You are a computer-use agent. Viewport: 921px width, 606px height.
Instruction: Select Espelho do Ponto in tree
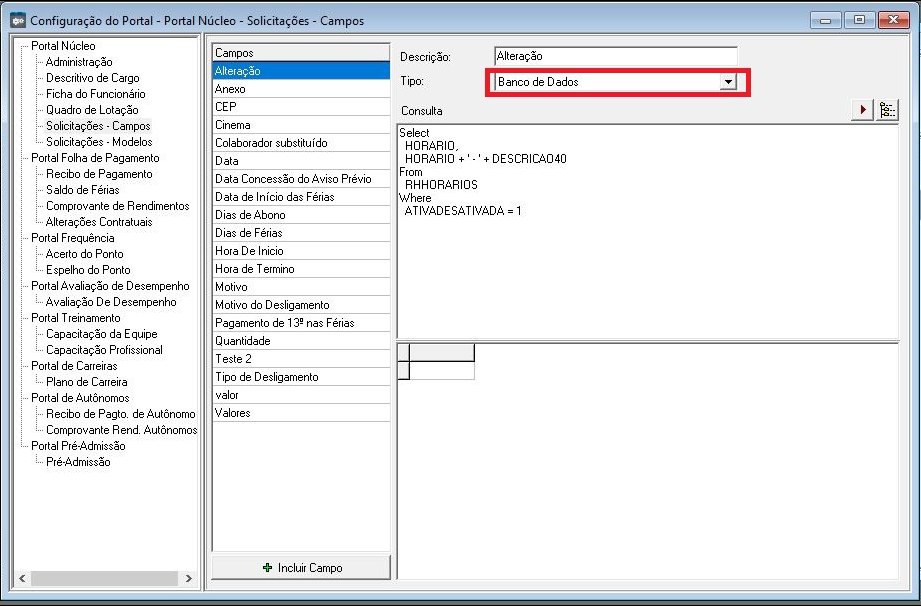coord(88,270)
